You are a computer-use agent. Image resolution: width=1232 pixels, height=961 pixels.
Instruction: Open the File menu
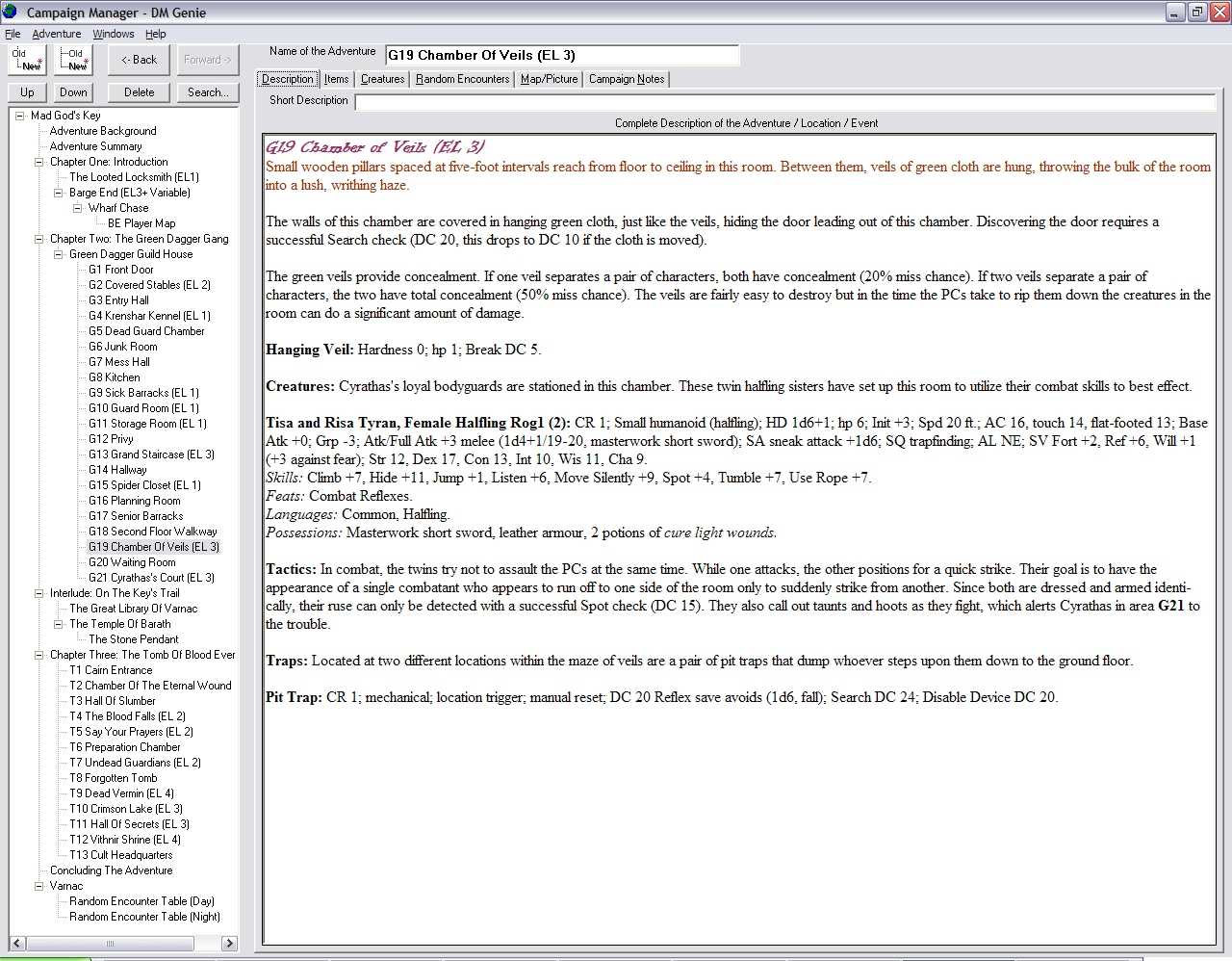pos(13,34)
